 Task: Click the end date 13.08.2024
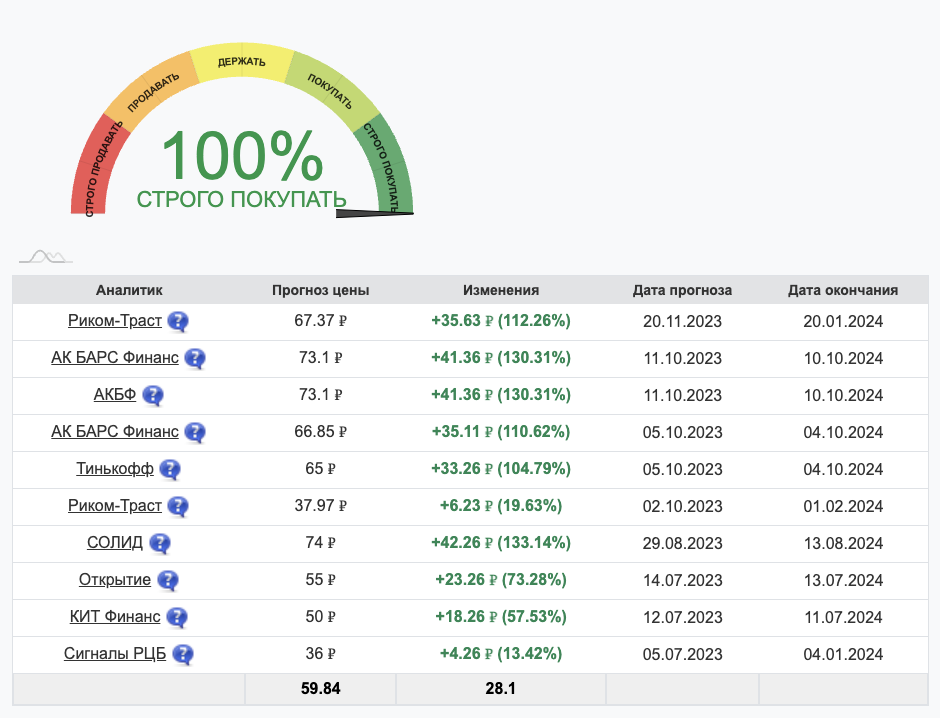[843, 544]
